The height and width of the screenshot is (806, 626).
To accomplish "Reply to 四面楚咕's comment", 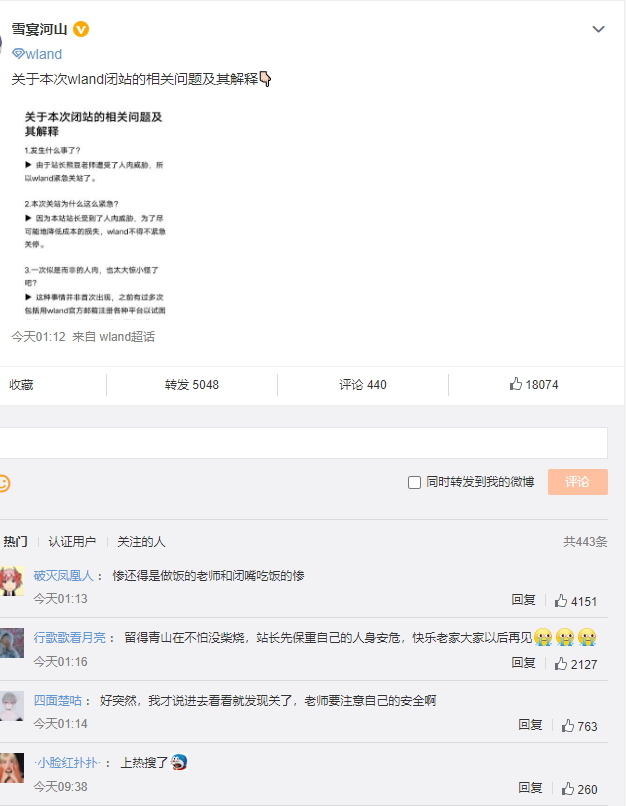I will (x=530, y=725).
